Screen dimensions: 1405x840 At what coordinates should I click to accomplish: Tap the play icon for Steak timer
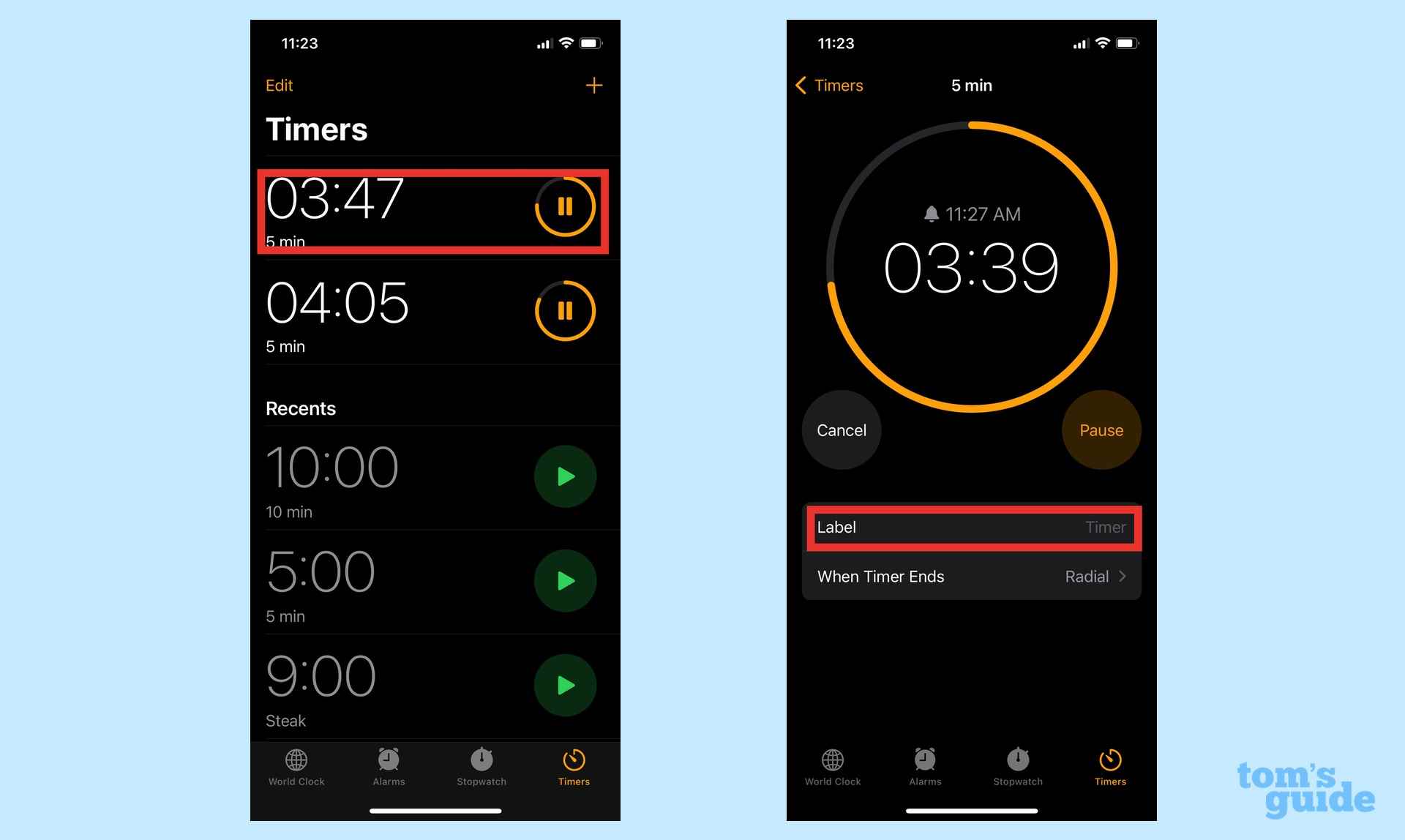(x=564, y=685)
